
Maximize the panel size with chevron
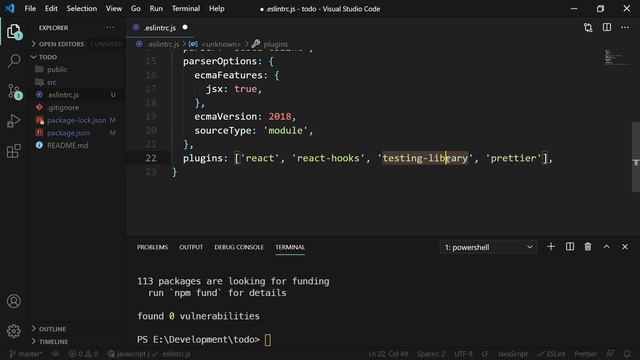click(607, 247)
